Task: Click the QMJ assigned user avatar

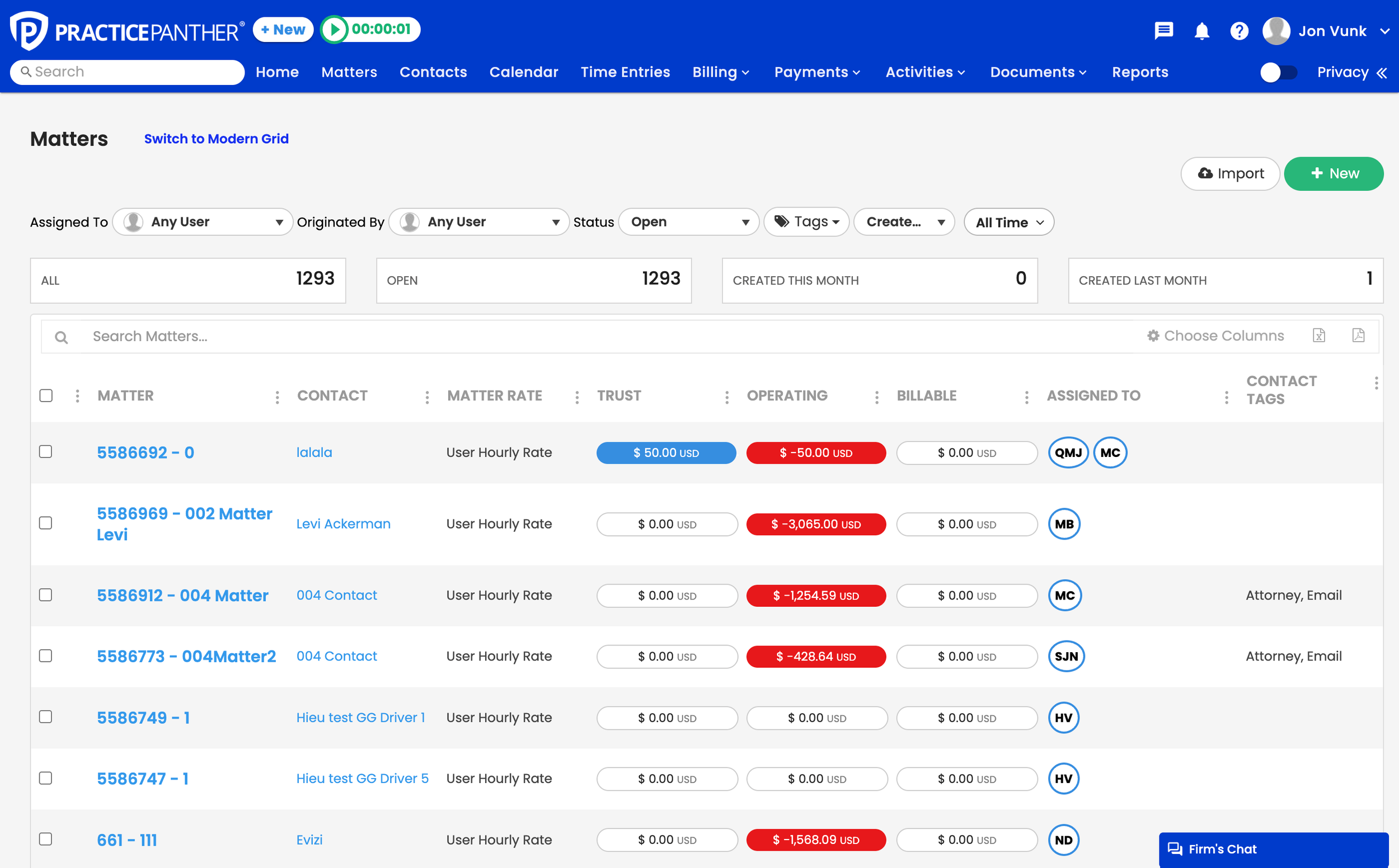Action: coord(1068,452)
